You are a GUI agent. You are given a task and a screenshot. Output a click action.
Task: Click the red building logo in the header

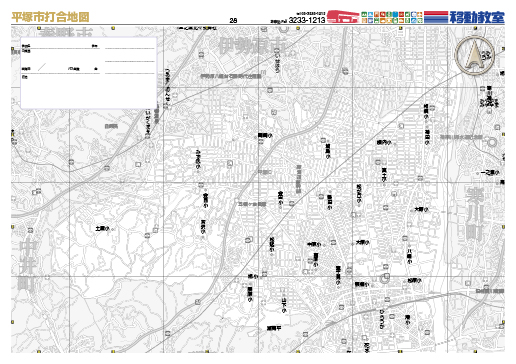(x=343, y=17)
